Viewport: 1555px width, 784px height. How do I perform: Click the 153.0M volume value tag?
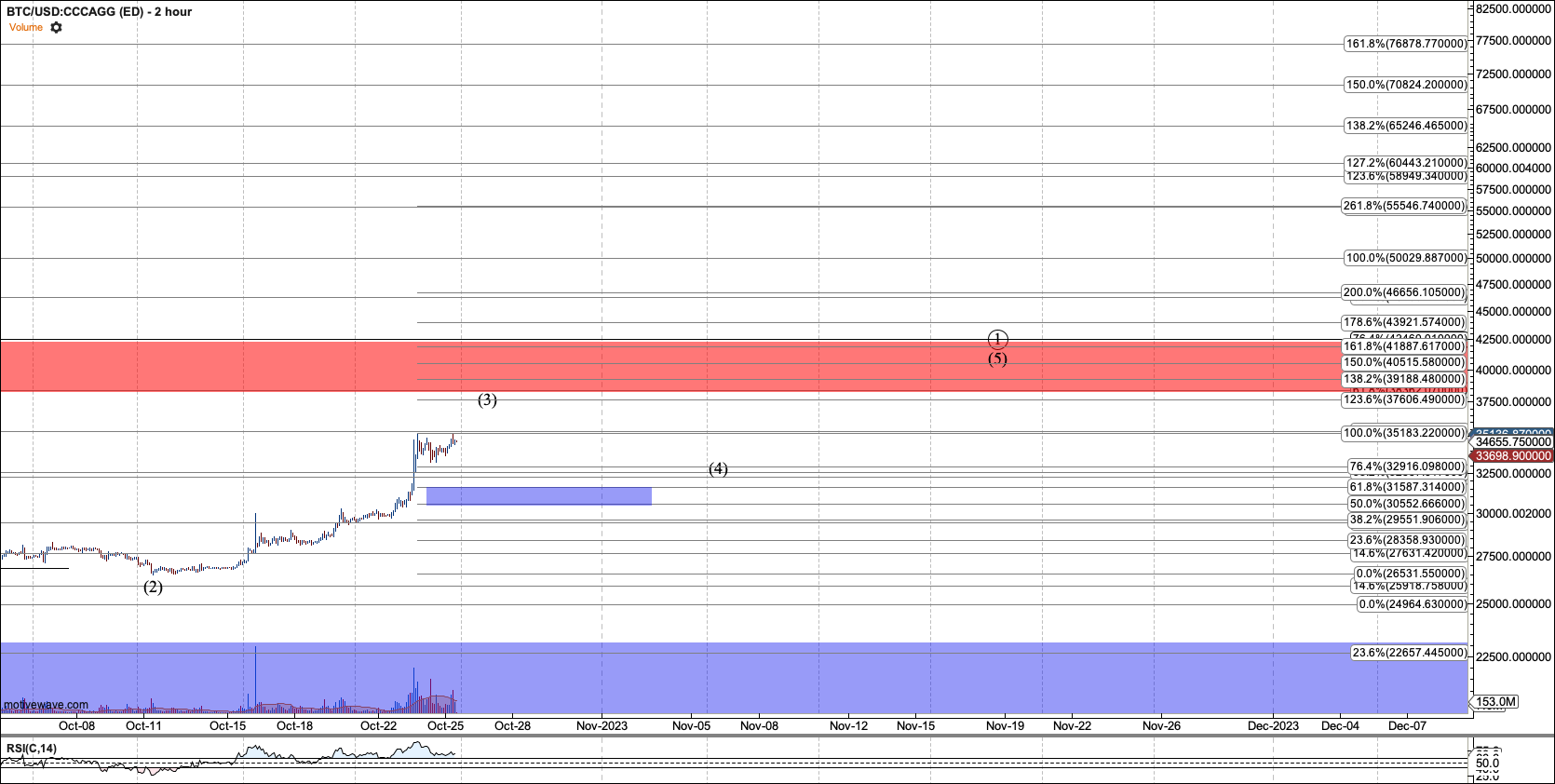1495,702
